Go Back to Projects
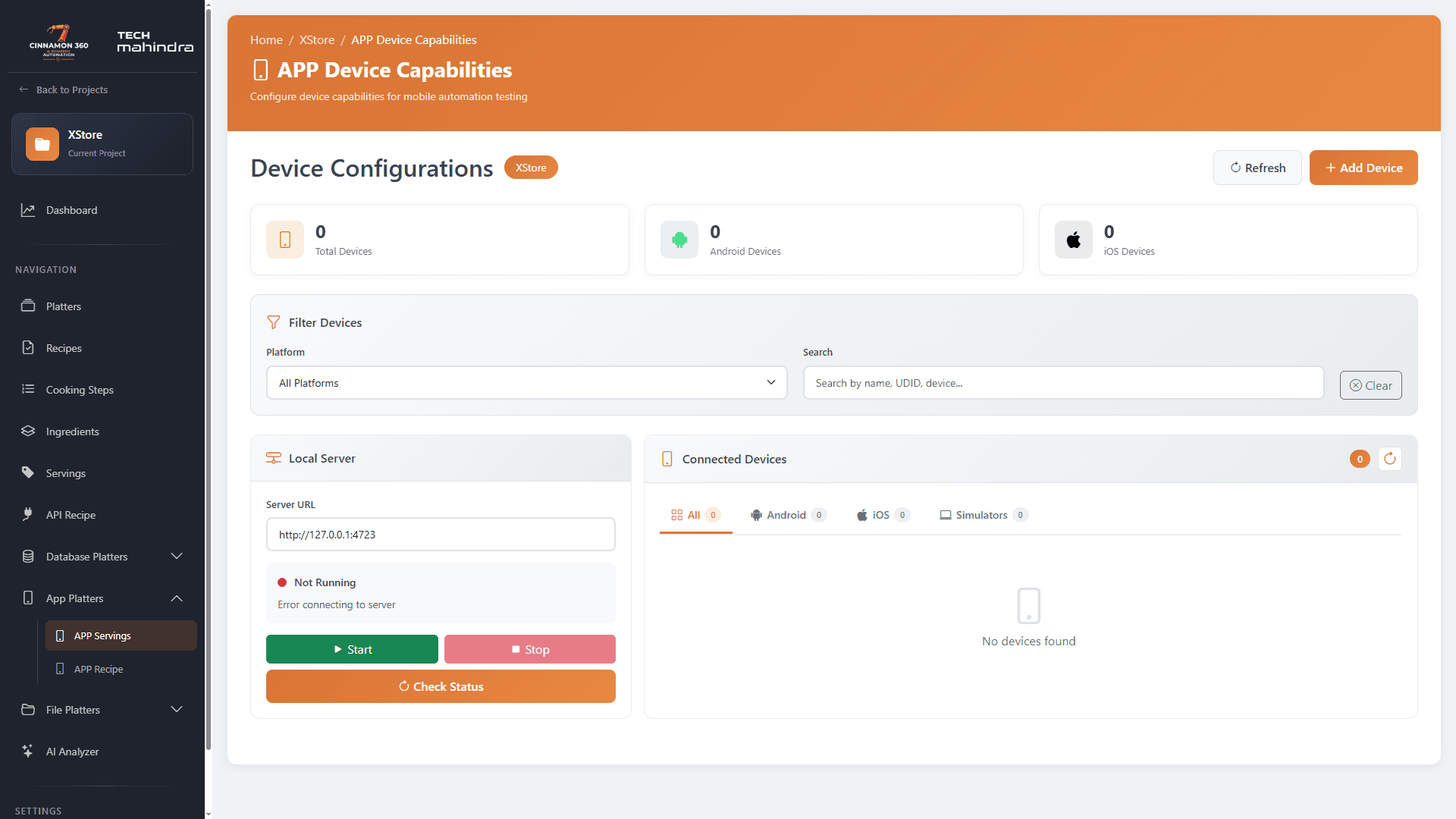 click(64, 89)
